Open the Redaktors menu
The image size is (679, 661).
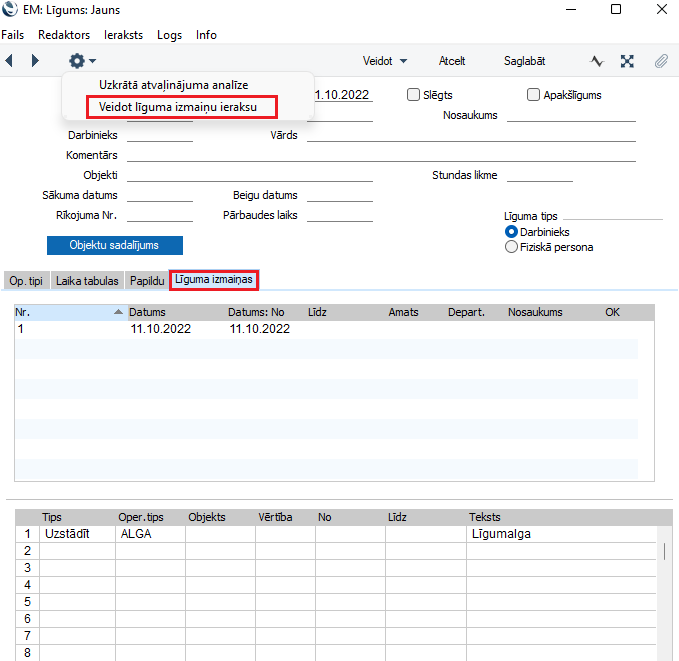coord(63,35)
